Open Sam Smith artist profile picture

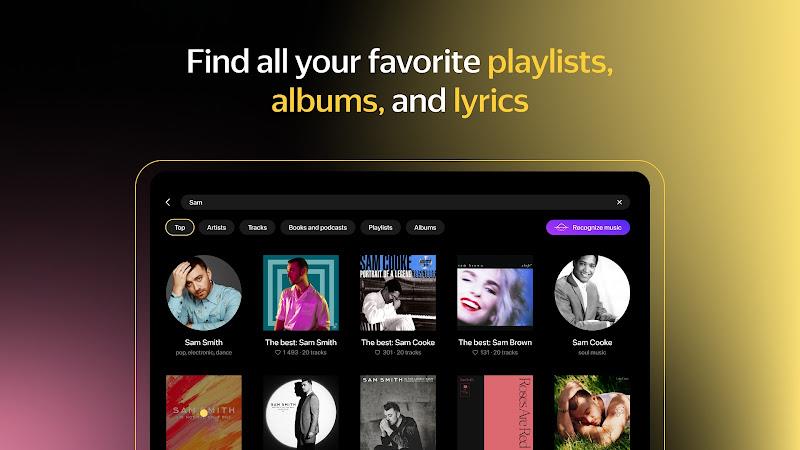pyautogui.click(x=204, y=293)
